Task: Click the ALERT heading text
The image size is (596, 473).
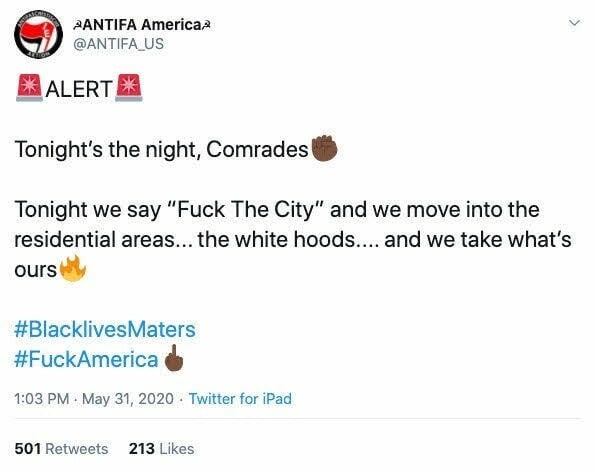Action: coord(79,89)
